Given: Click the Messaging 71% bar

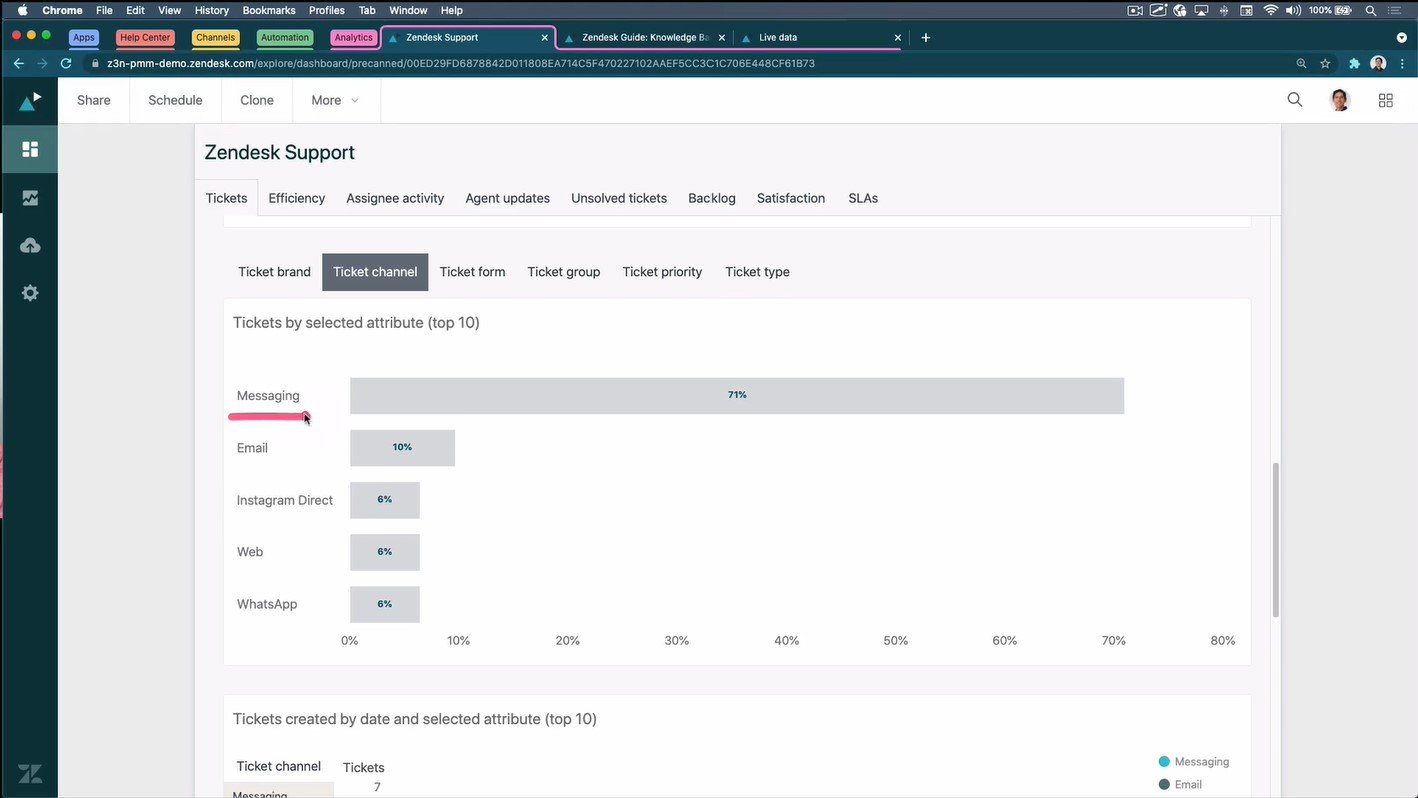Looking at the screenshot, I should pos(737,396).
